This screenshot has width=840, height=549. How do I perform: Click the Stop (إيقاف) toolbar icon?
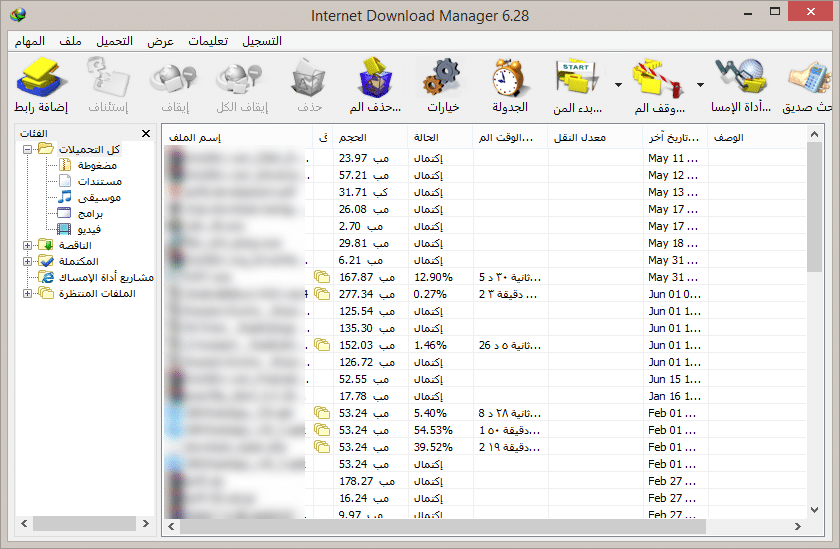(174, 78)
